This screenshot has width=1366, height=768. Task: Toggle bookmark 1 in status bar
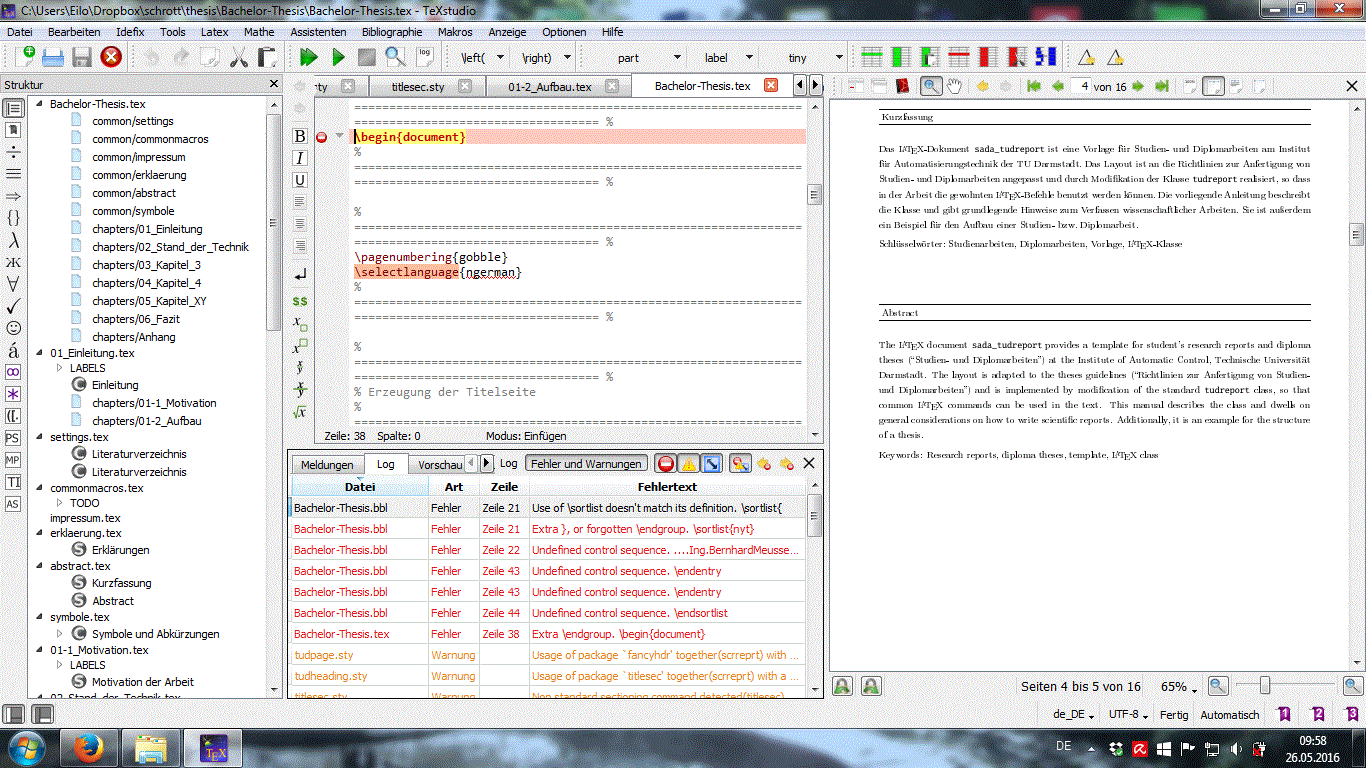click(1285, 714)
